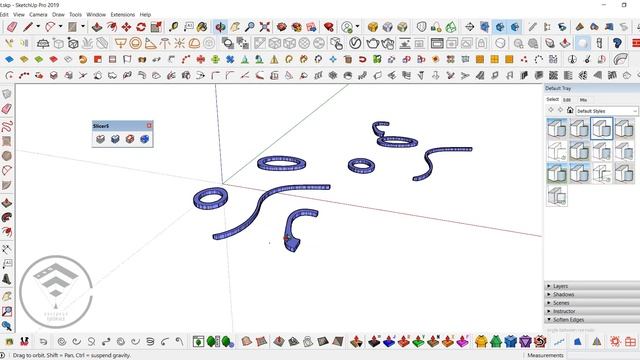Select the pencil Line tool
This screenshot has width=640, height=360.
pyautogui.click(x=28, y=27)
